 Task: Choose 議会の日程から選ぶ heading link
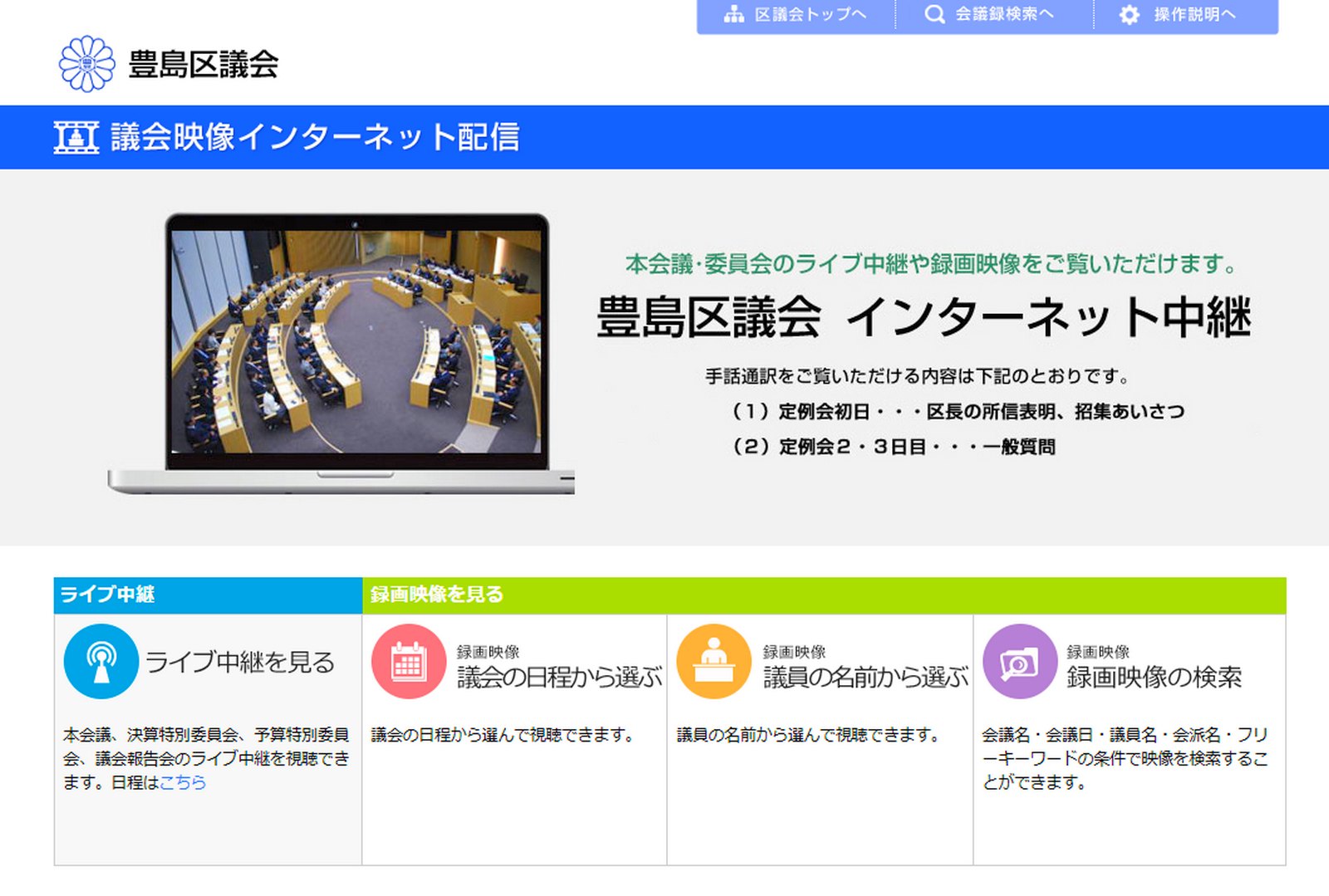559,678
